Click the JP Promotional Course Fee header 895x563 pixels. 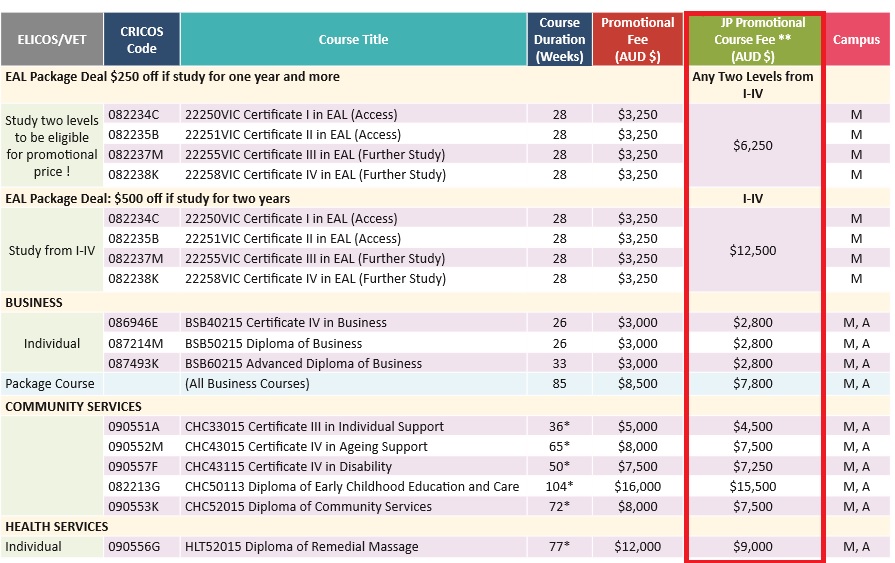pos(753,39)
